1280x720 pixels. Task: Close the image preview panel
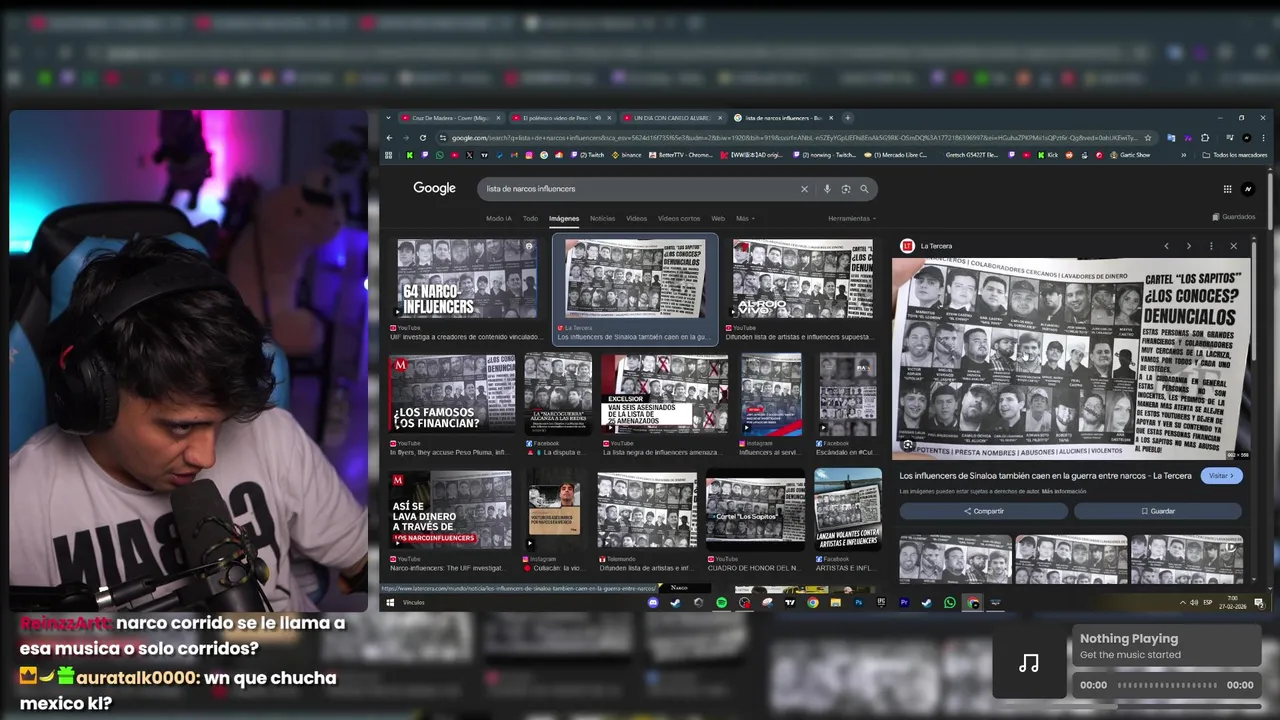pos(1233,246)
